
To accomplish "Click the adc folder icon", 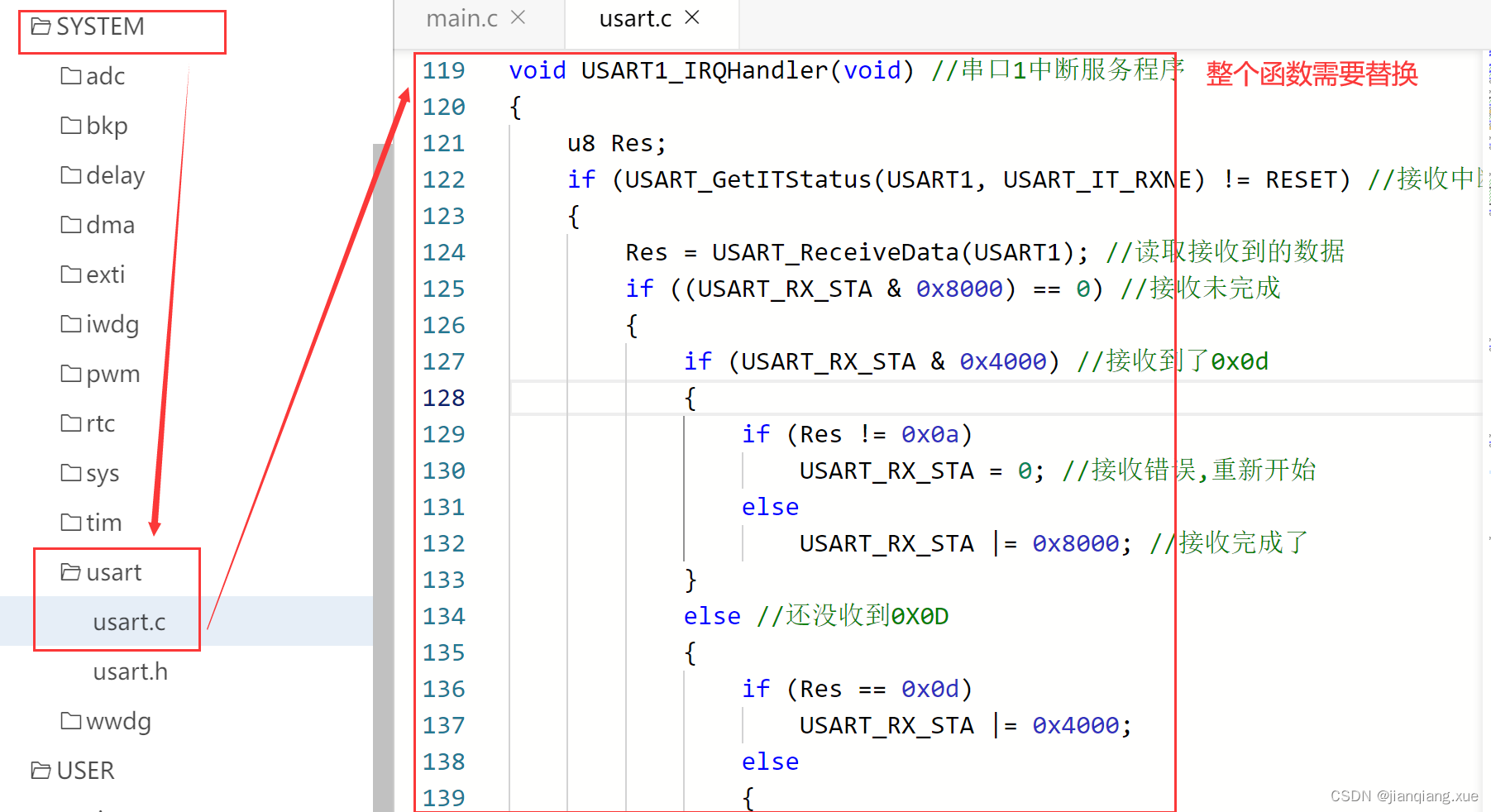I will click(71, 76).
